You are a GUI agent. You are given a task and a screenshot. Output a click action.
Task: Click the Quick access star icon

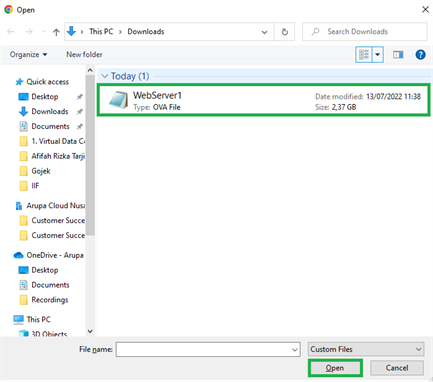[x=19, y=82]
